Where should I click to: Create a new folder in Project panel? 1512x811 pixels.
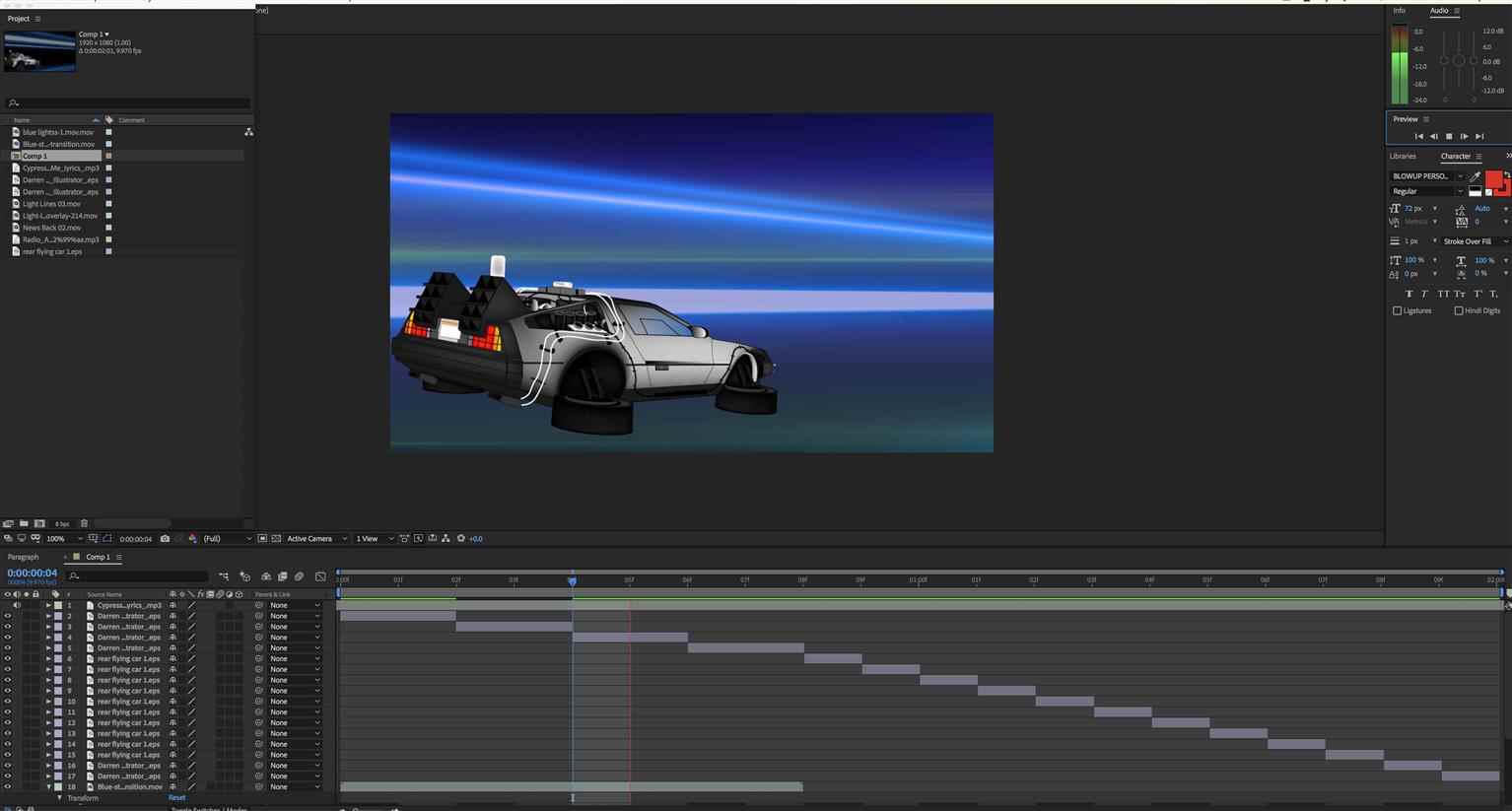click(x=24, y=523)
